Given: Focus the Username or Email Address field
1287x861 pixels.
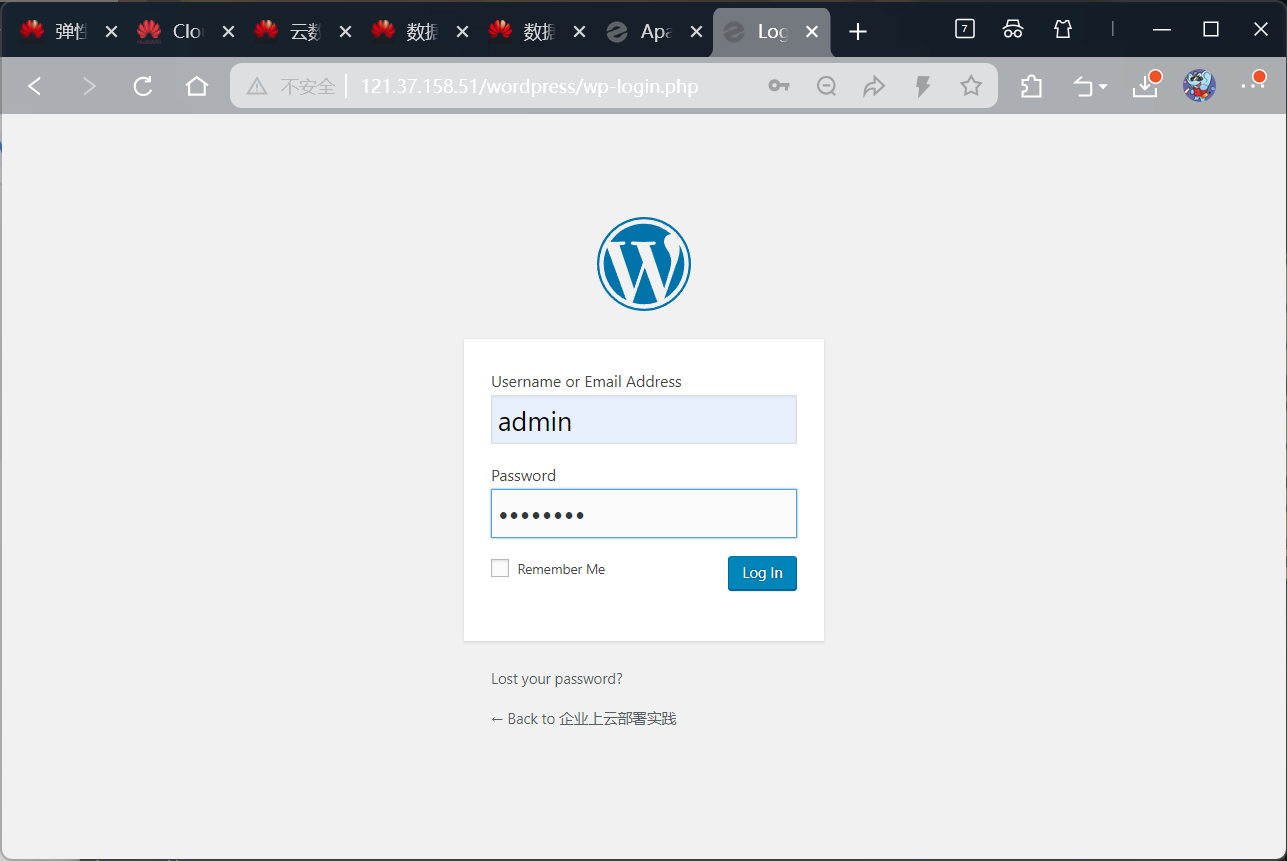Looking at the screenshot, I should pos(644,420).
